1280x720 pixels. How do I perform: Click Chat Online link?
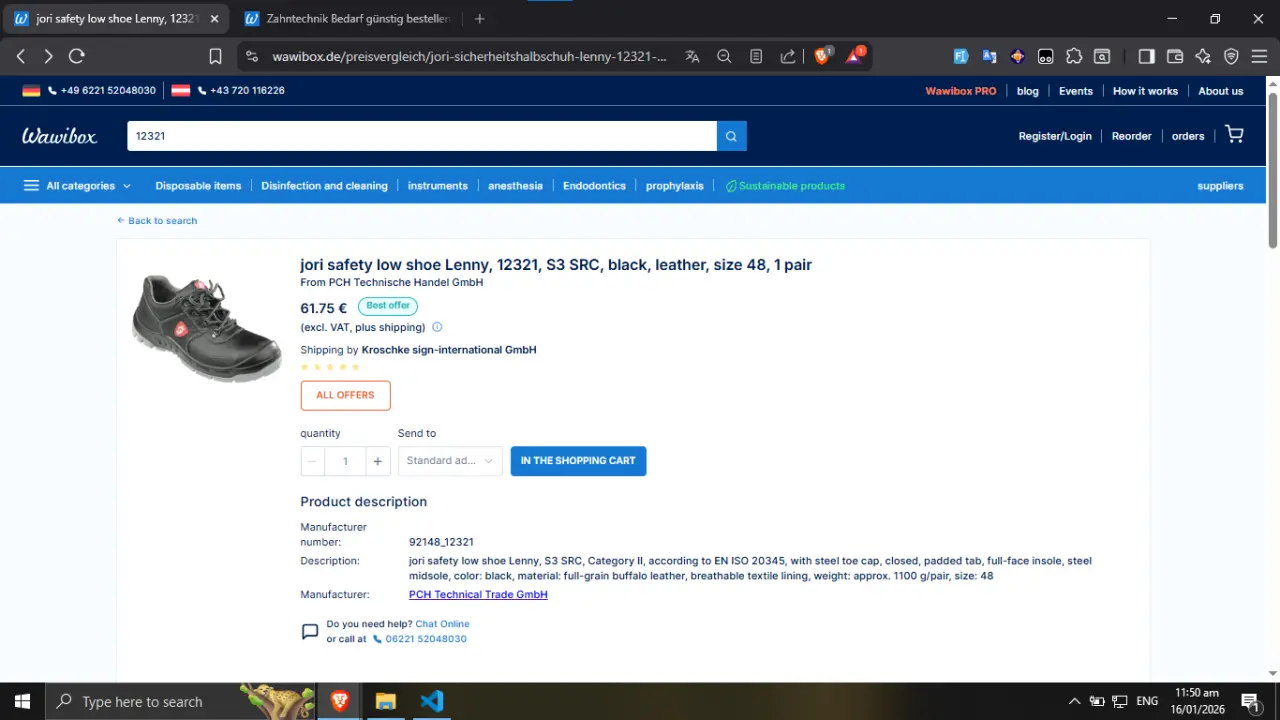point(442,624)
